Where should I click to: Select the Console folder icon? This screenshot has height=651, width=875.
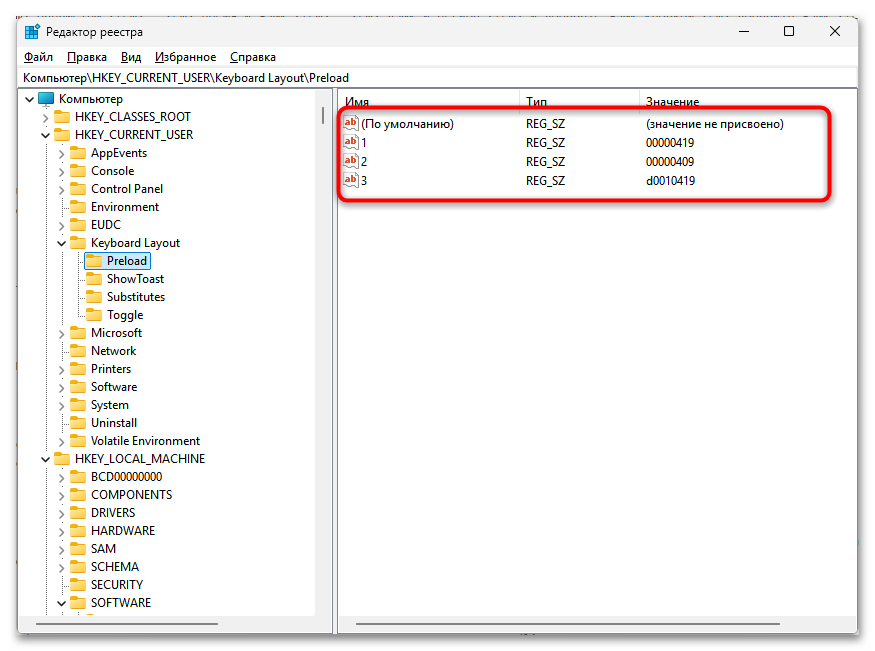[x=78, y=171]
